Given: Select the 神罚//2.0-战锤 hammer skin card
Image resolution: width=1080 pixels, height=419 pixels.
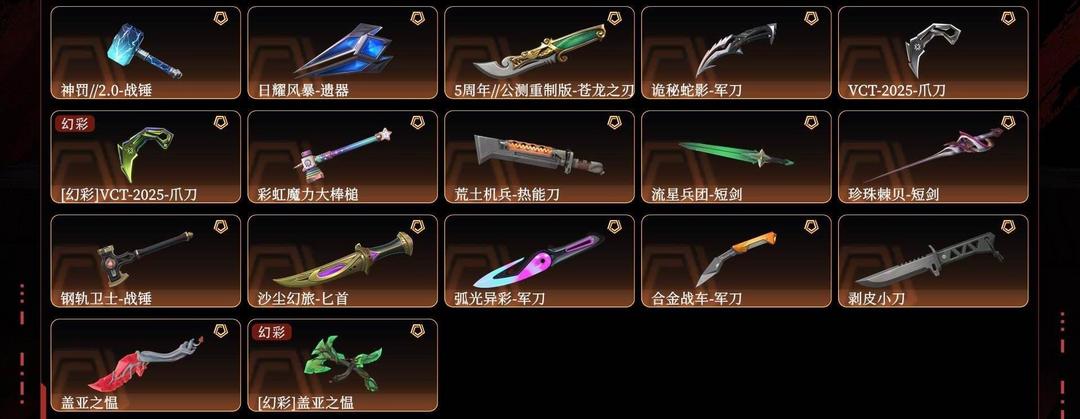Looking at the screenshot, I should pyautogui.click(x=146, y=53).
